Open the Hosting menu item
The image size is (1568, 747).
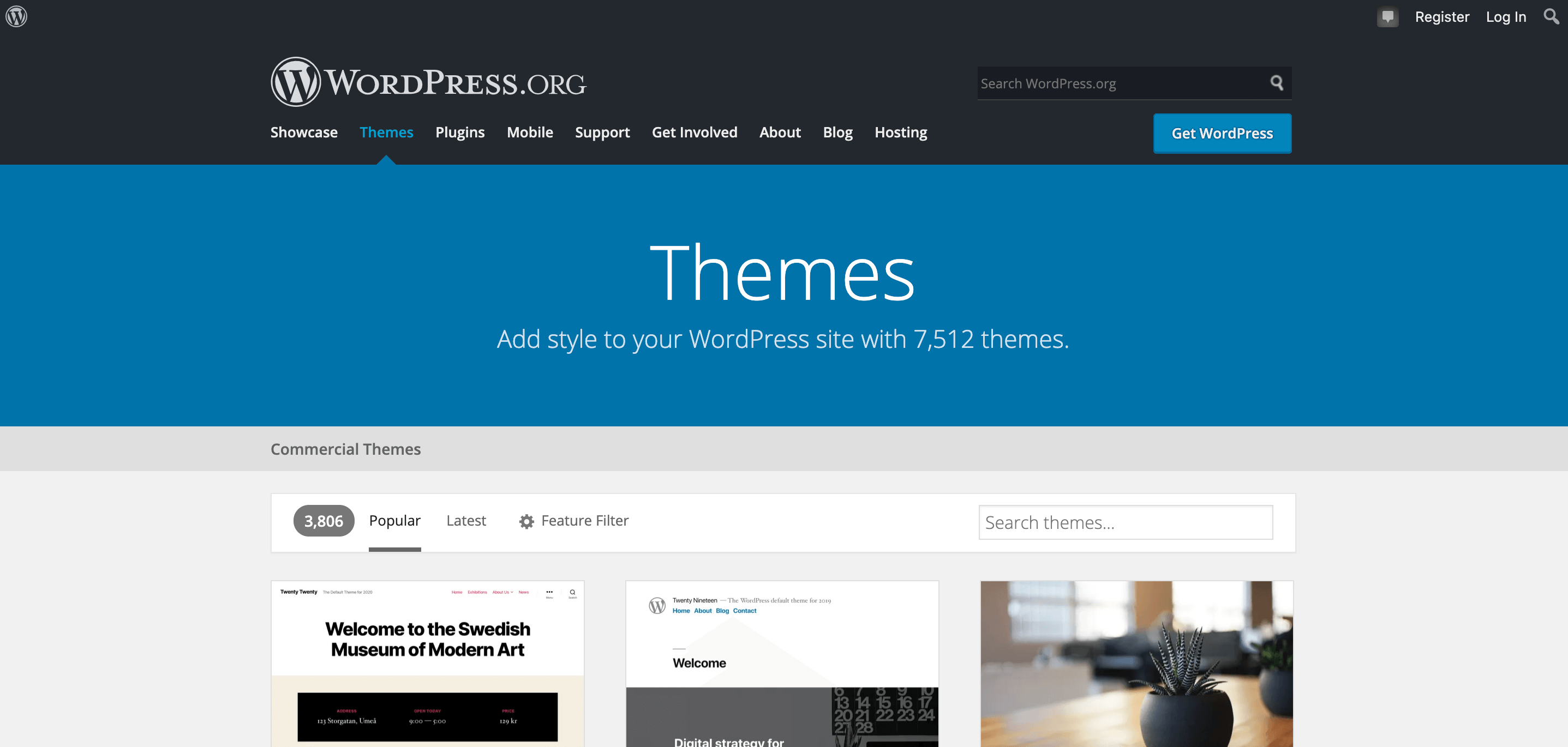tap(901, 132)
